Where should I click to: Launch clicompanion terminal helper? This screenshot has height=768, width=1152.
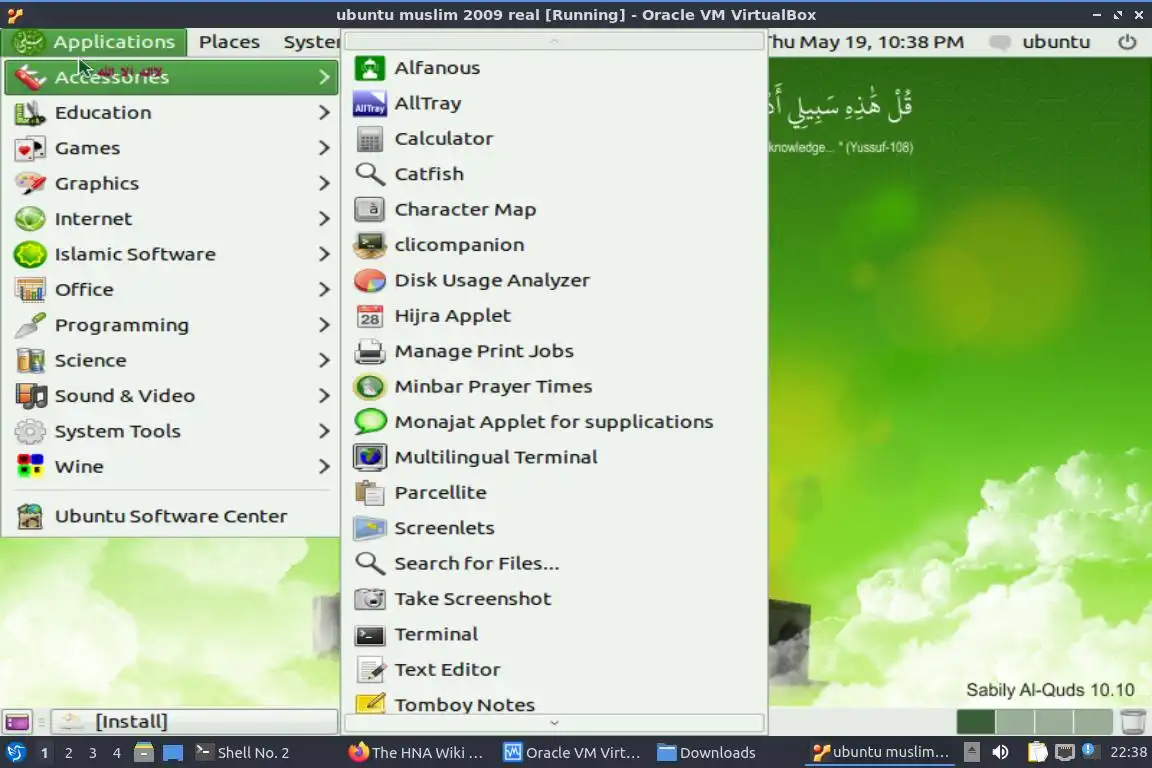pos(554,245)
